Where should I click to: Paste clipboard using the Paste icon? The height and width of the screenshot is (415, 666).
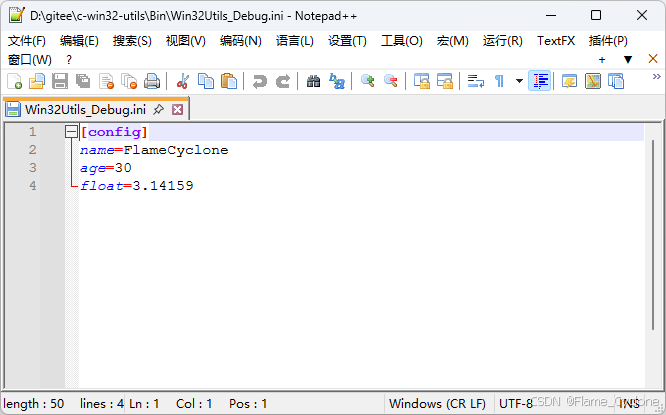pyautogui.click(x=229, y=81)
